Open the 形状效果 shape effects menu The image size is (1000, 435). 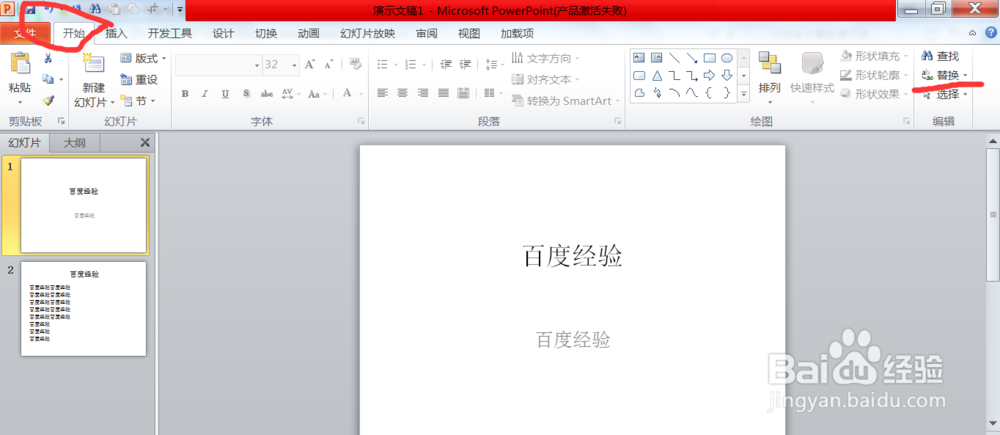pyautogui.click(x=873, y=94)
